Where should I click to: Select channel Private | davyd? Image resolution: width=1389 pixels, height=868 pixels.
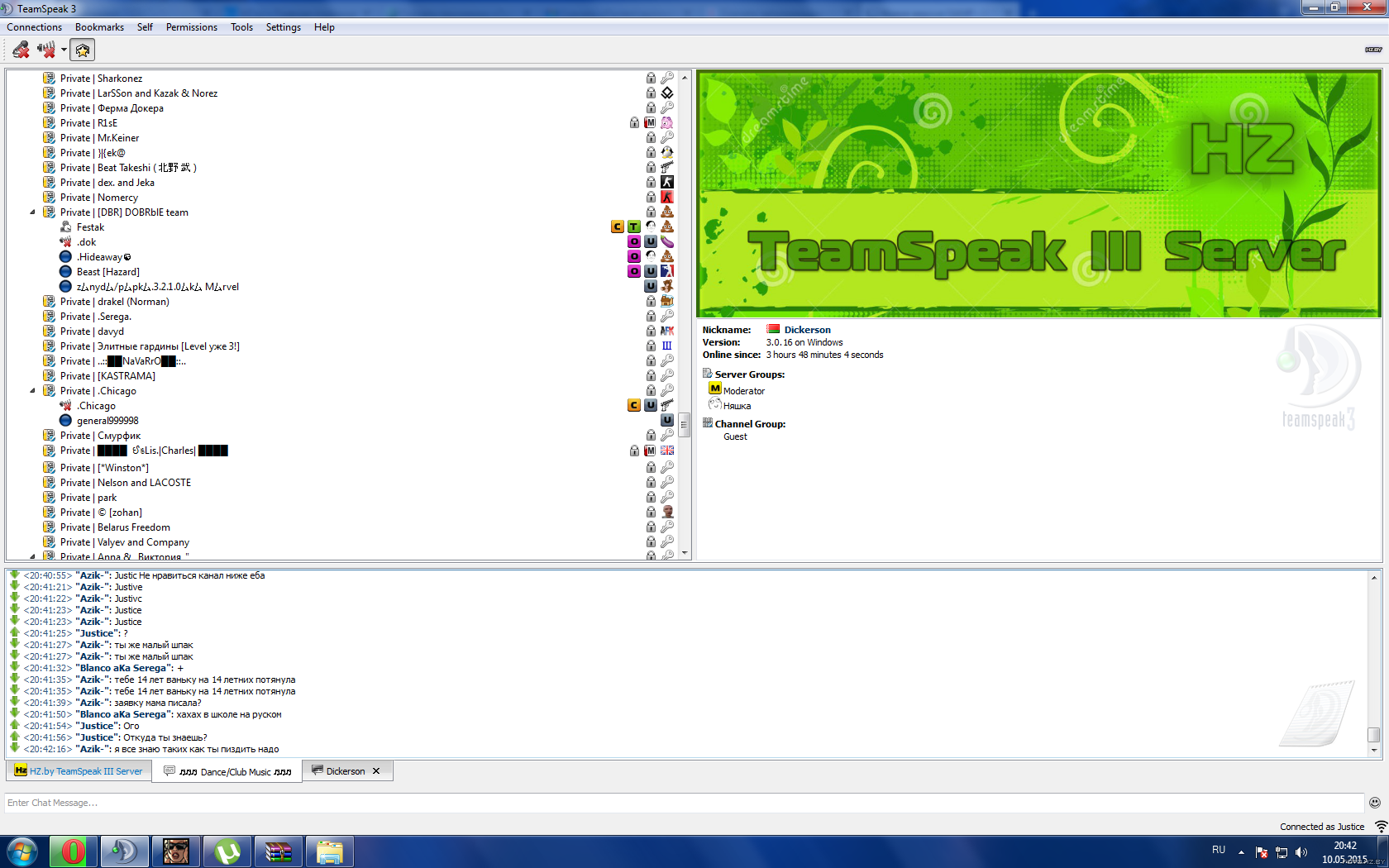[92, 331]
